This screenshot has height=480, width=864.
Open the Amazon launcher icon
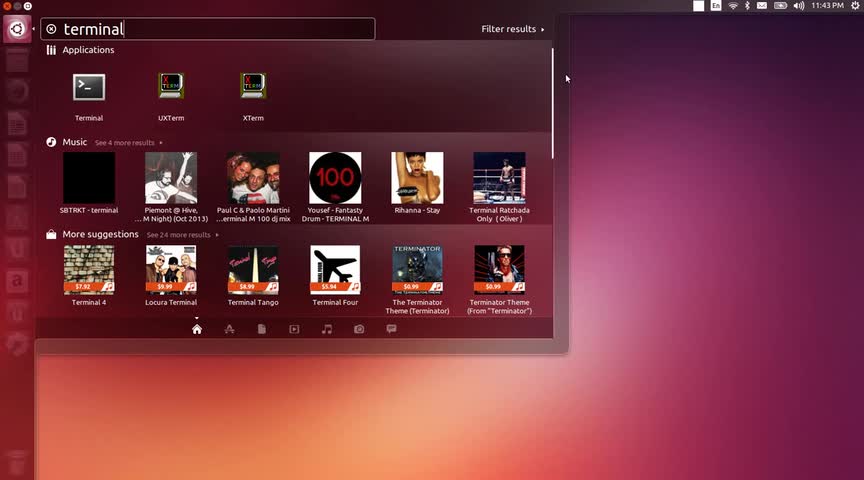[x=17, y=281]
